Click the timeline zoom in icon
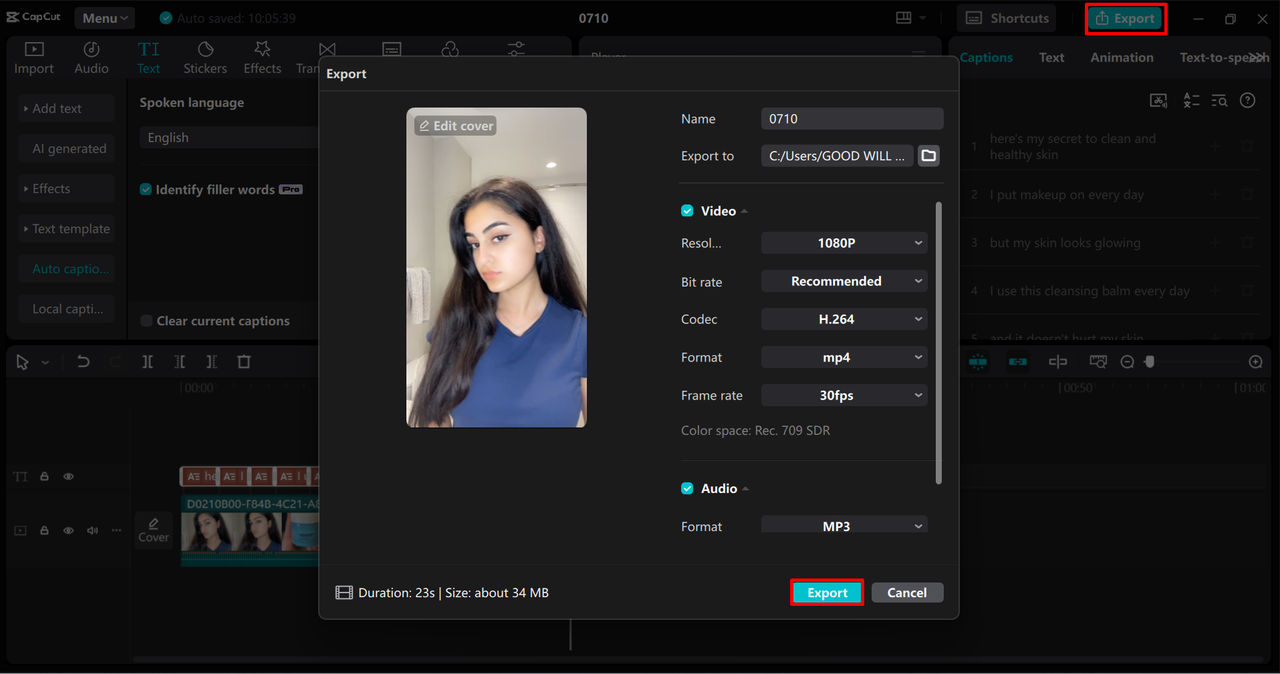Screen dimensions: 1280x674 (x=1256, y=362)
